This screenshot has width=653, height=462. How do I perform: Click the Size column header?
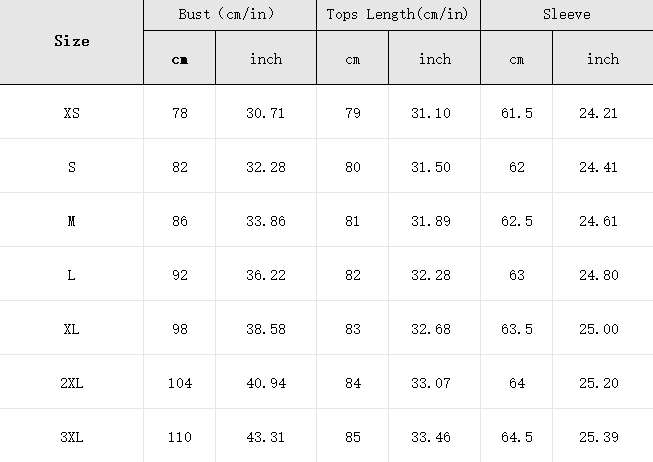pos(72,41)
